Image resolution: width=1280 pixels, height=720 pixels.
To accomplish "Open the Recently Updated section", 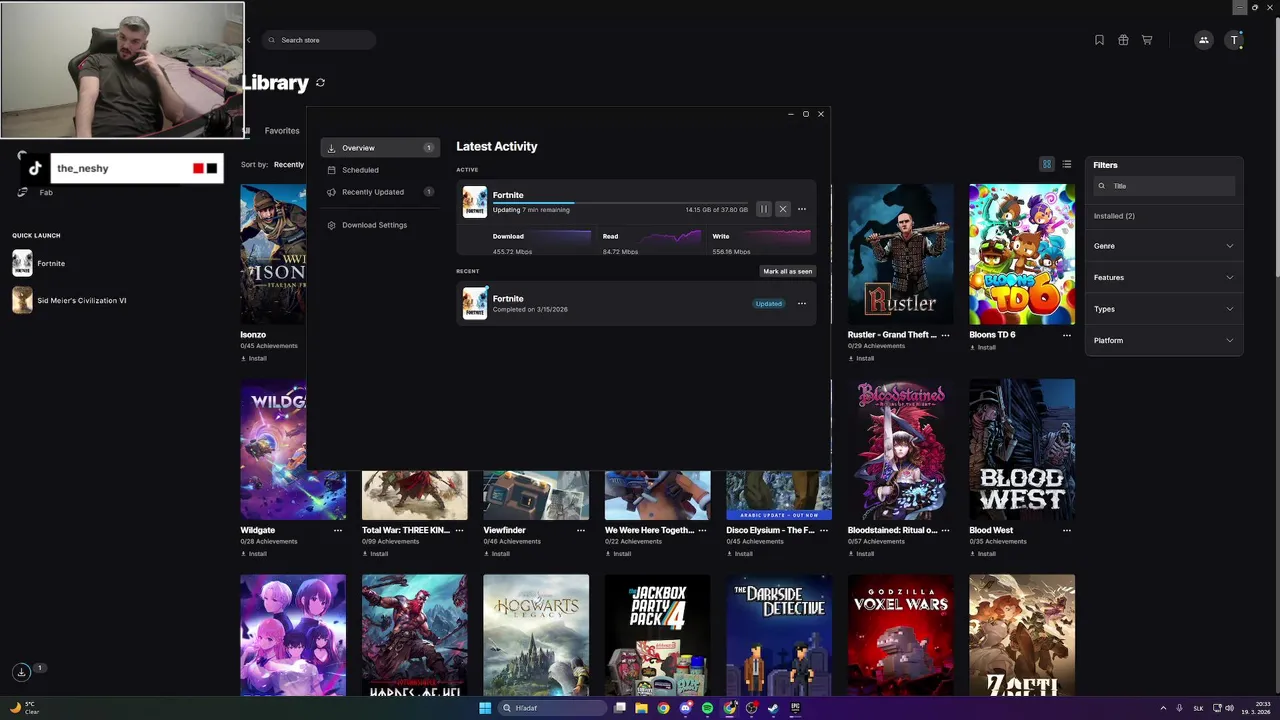I will [380, 192].
